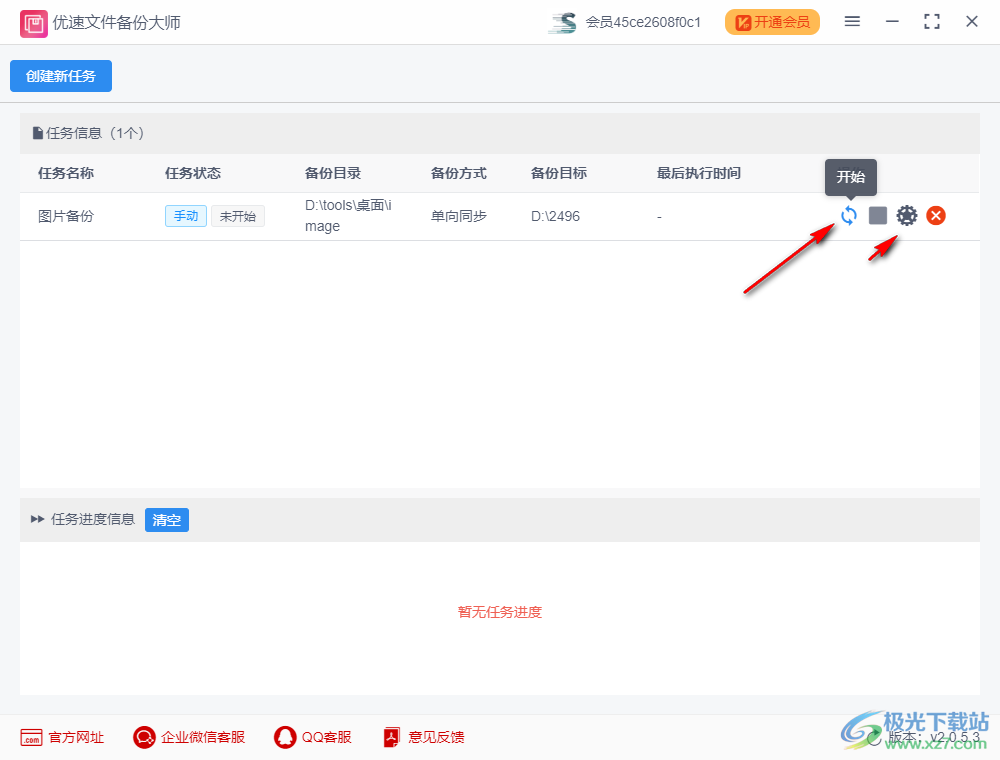Click the gray stop square for the task
The image size is (1000, 760).
[877, 215]
